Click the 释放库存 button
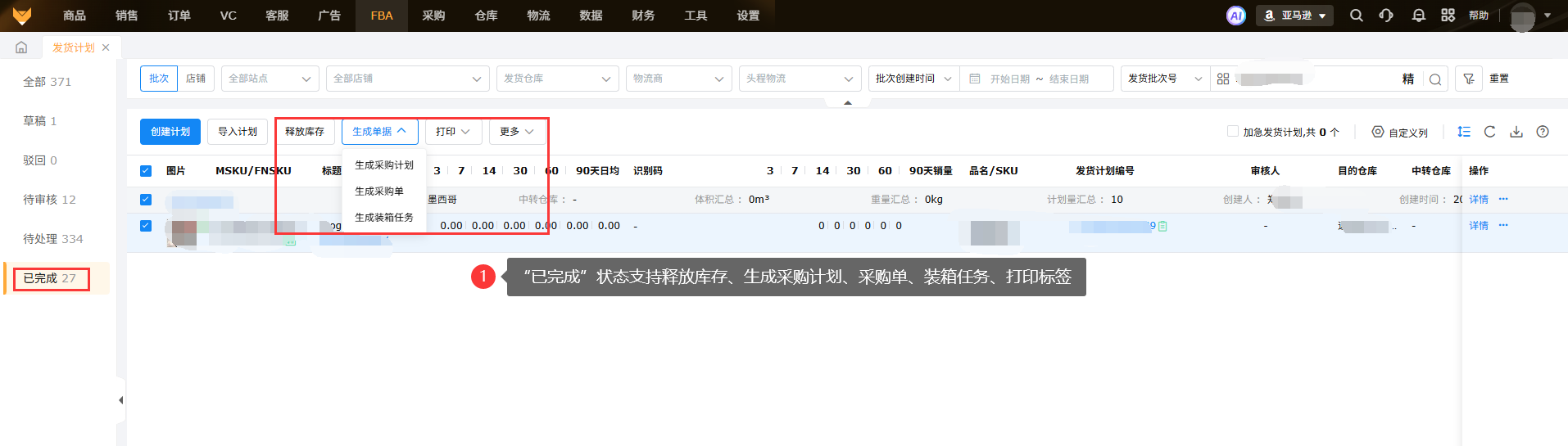This screenshot has height=446, width=1568. (x=305, y=132)
